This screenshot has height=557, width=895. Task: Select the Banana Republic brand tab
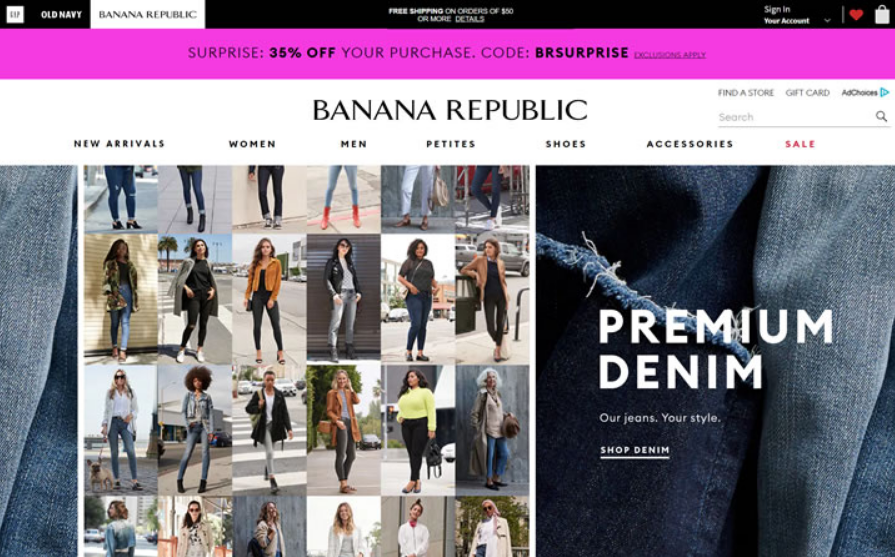point(148,14)
